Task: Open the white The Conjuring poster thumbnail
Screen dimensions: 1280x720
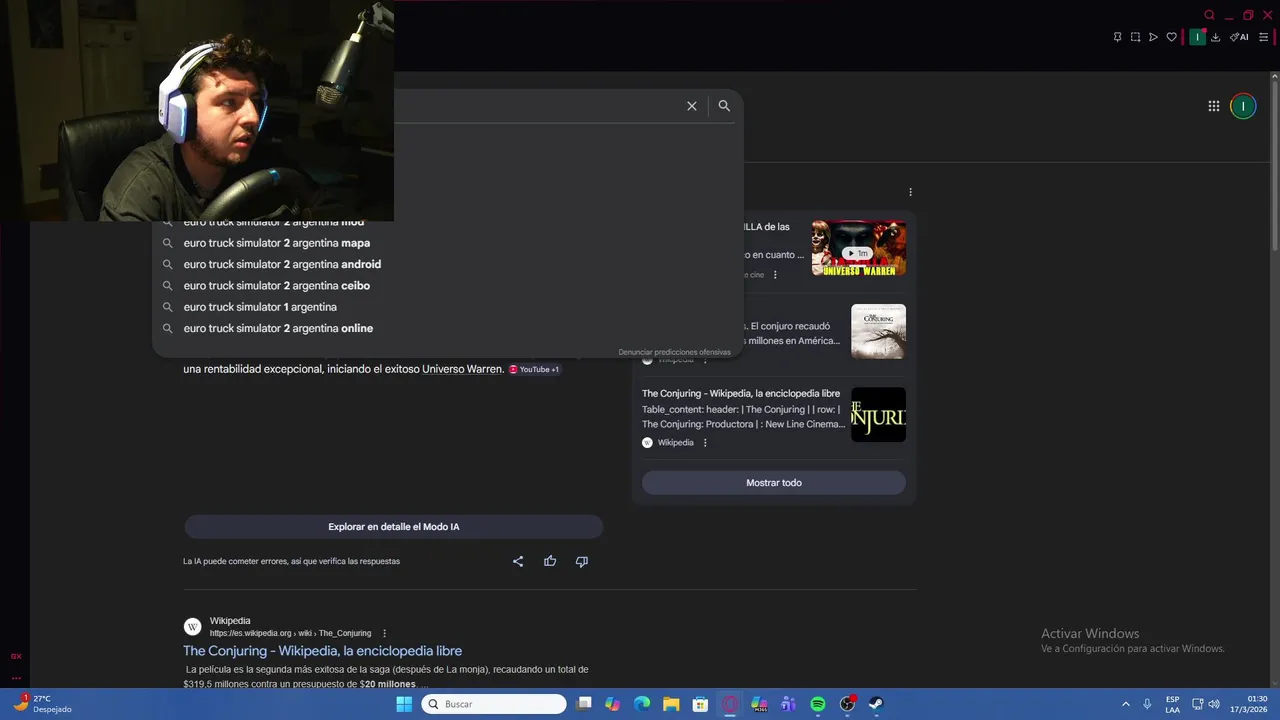Action: pyautogui.click(x=878, y=331)
